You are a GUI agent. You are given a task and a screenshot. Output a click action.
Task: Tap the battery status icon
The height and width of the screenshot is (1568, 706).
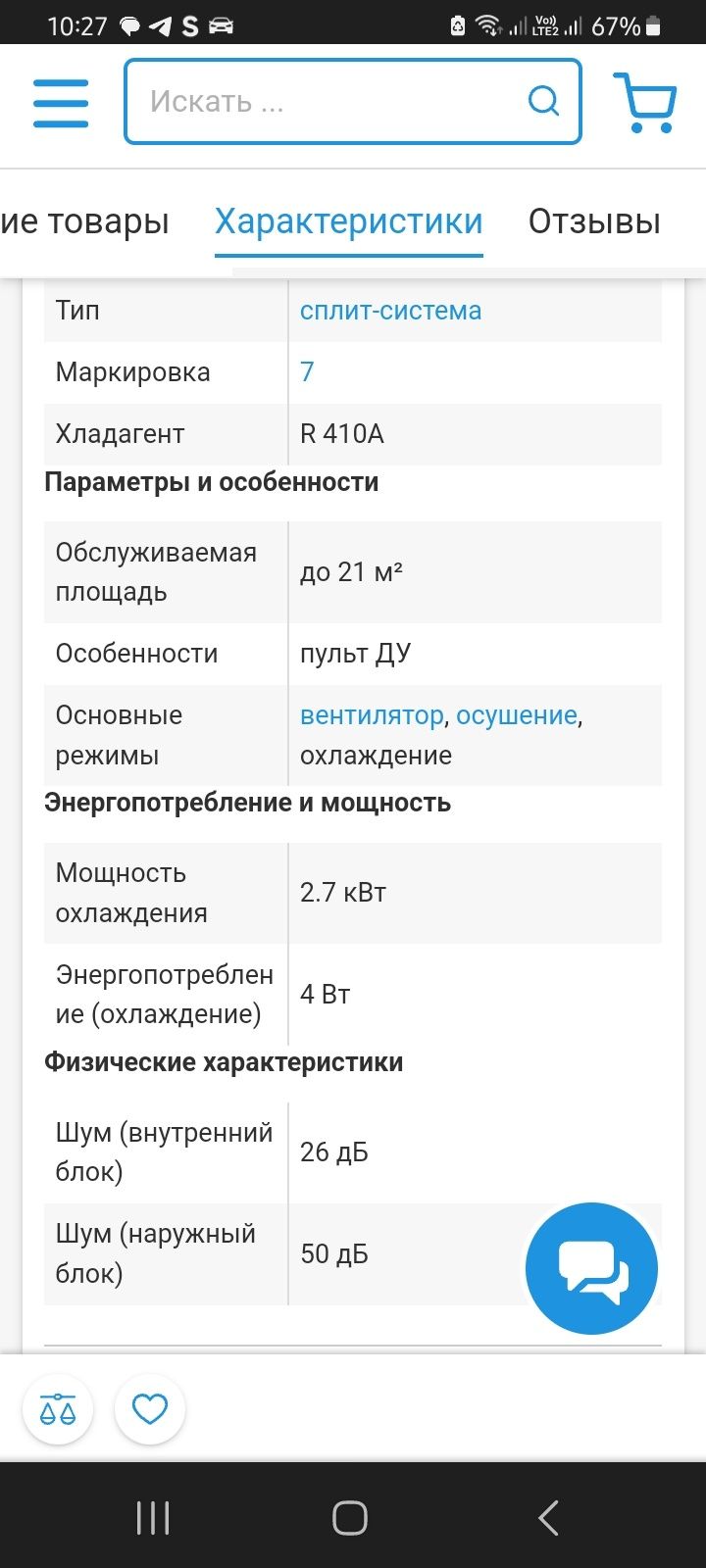pyautogui.click(x=654, y=26)
